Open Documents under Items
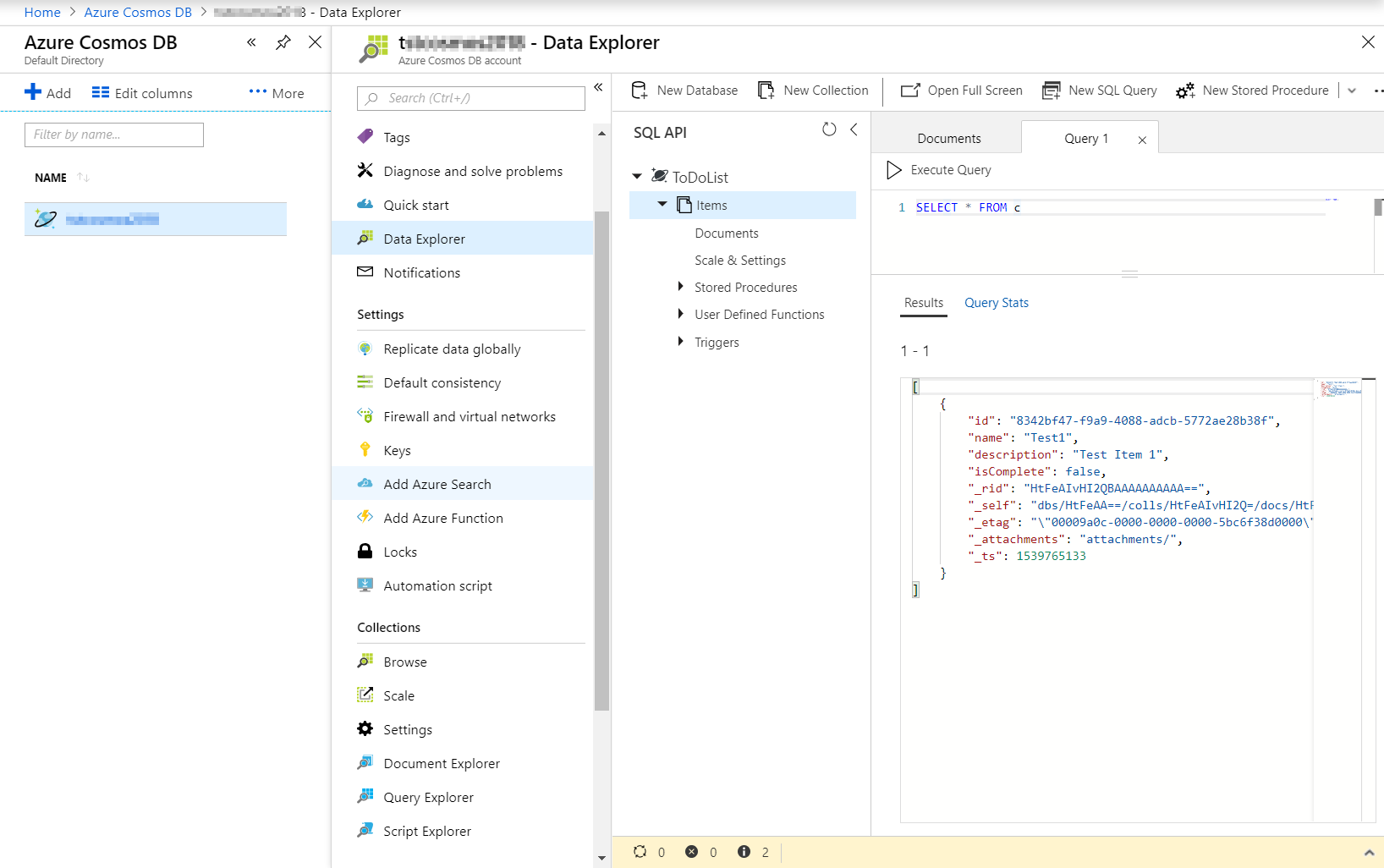Viewport: 1384px width, 868px height. [x=727, y=233]
